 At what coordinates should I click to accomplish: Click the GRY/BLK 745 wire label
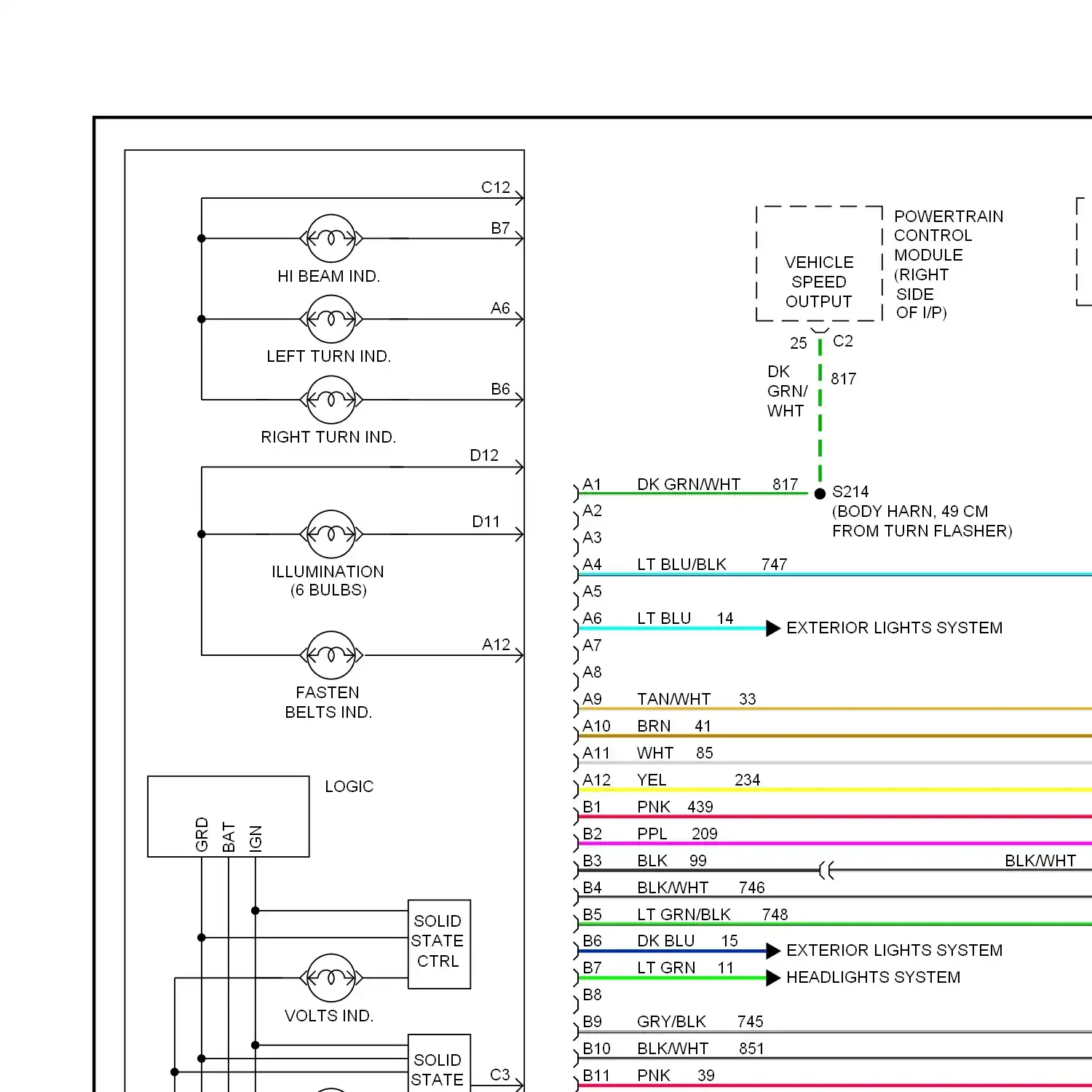pos(700,1022)
